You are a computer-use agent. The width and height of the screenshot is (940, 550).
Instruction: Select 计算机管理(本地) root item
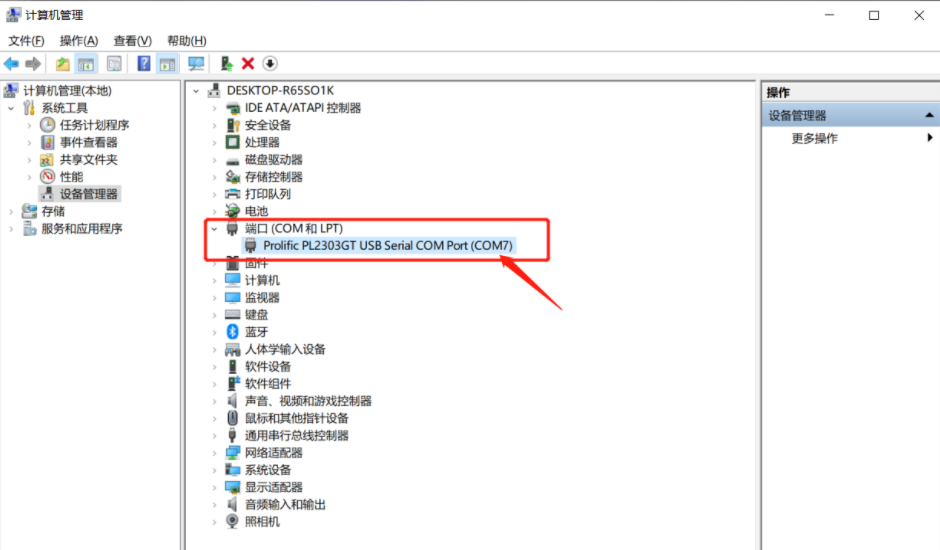67,91
